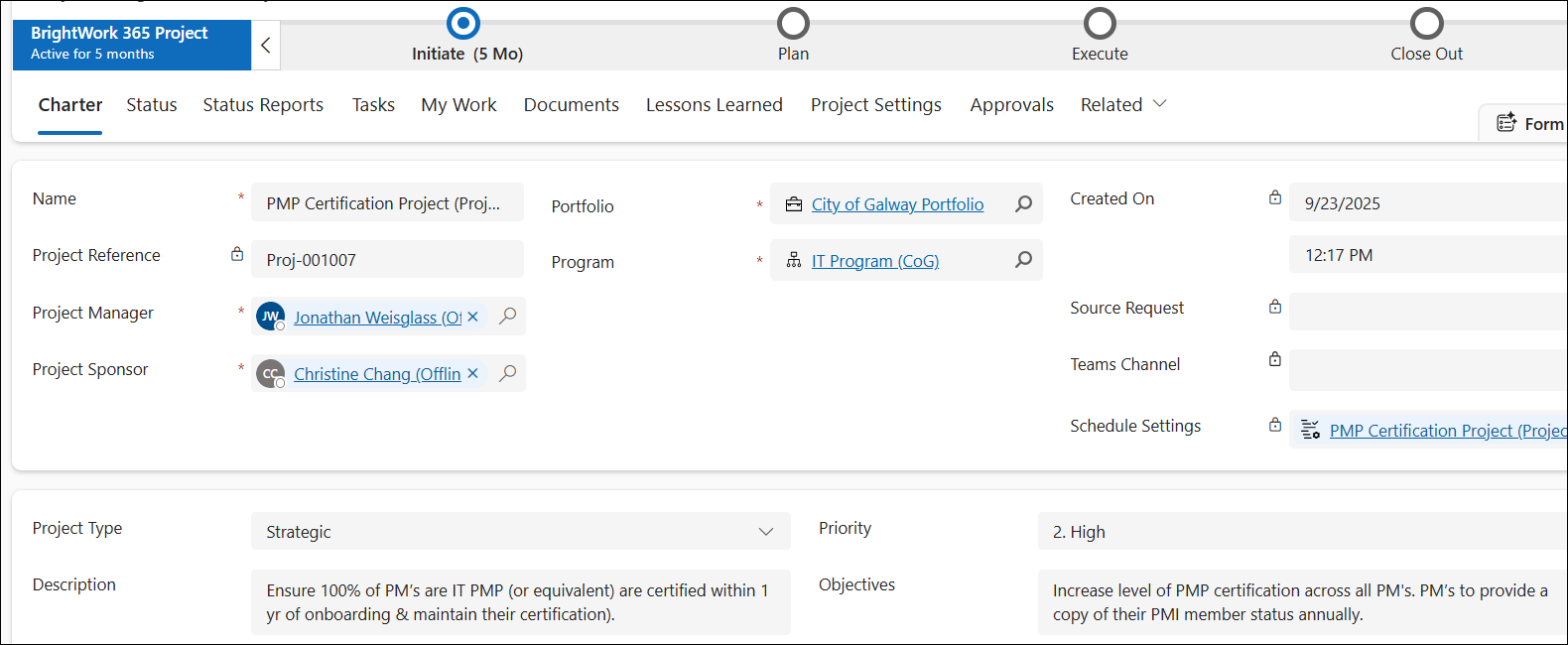The image size is (1568, 645).
Task: Open the Project Type dropdown
Action: click(x=765, y=532)
